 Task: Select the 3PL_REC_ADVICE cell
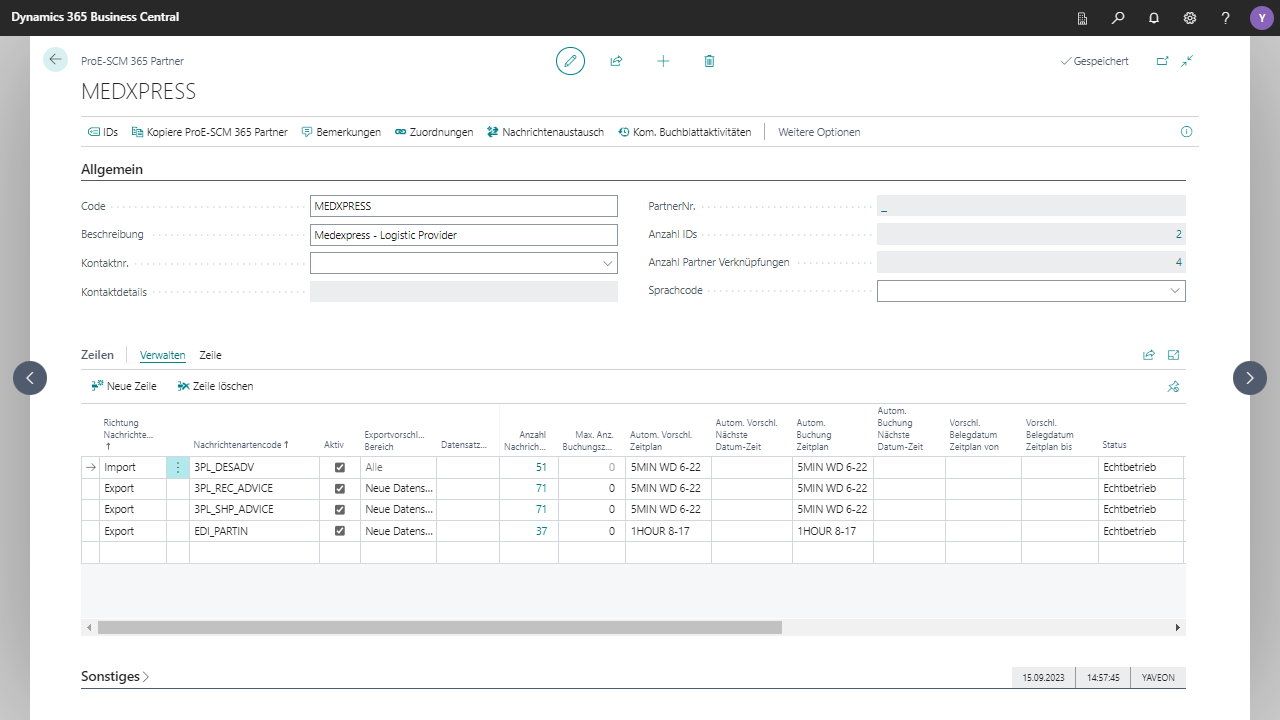254,489
